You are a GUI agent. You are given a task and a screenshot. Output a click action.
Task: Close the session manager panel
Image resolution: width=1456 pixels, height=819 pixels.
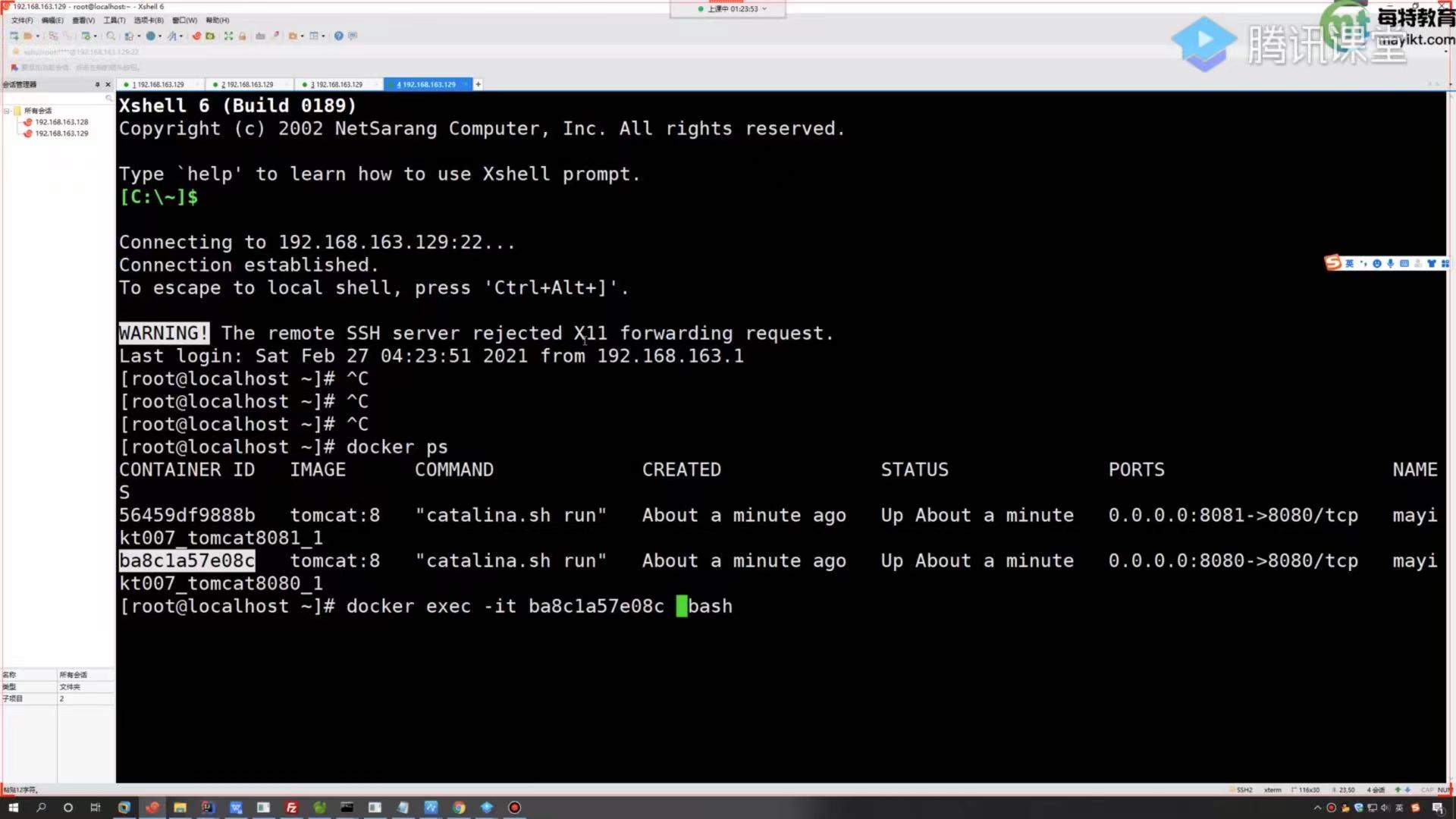pyautogui.click(x=108, y=84)
